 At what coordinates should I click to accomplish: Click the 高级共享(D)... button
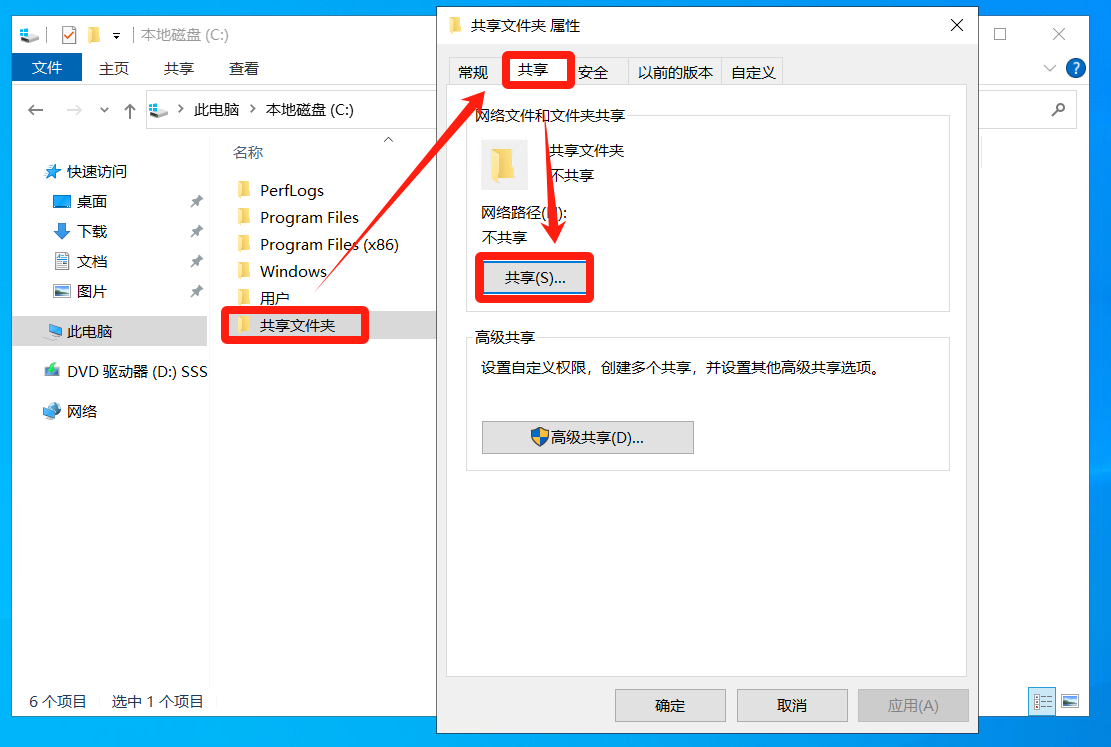587,437
